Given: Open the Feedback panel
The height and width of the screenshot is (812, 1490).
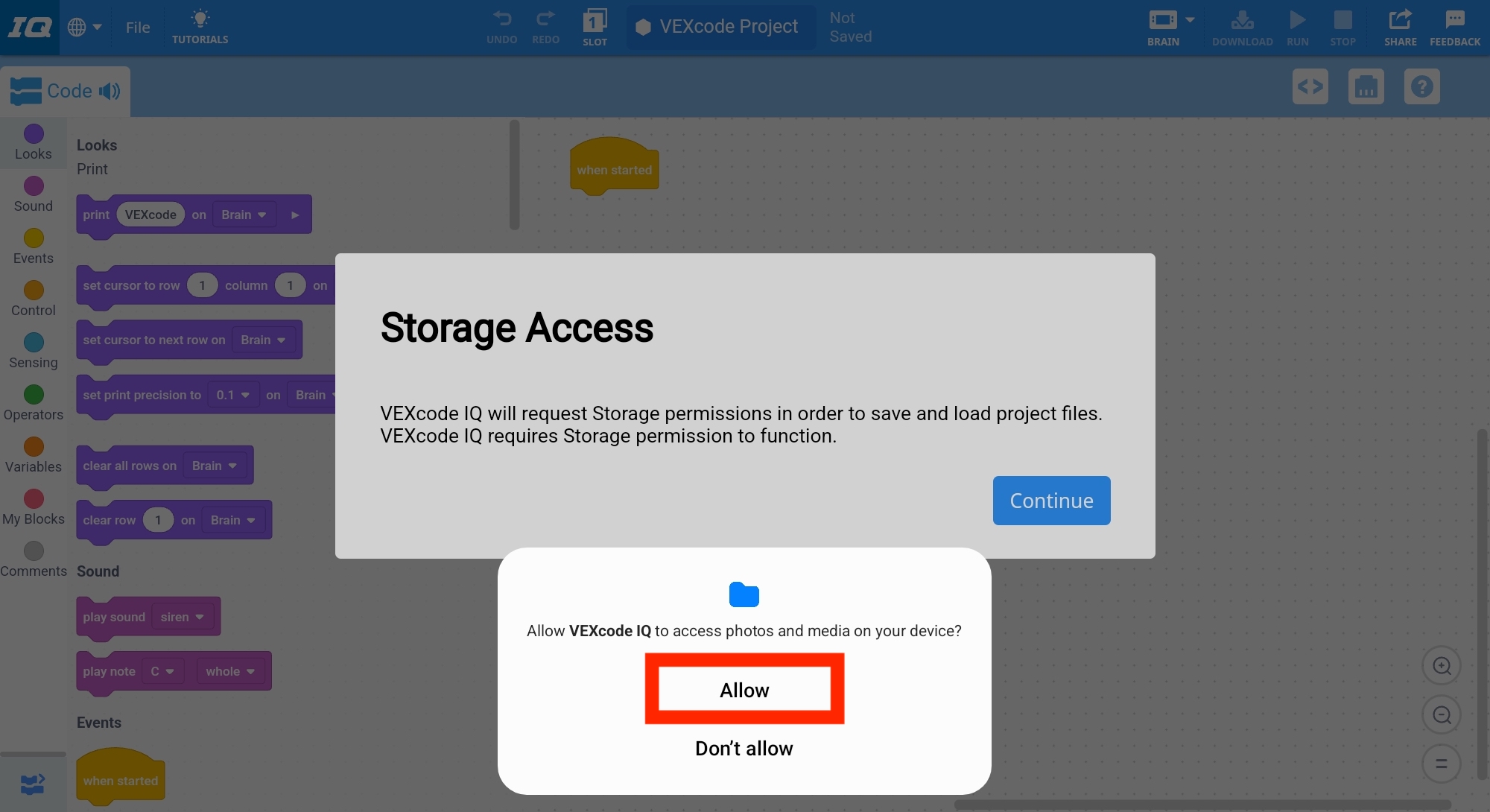Looking at the screenshot, I should pyautogui.click(x=1454, y=27).
